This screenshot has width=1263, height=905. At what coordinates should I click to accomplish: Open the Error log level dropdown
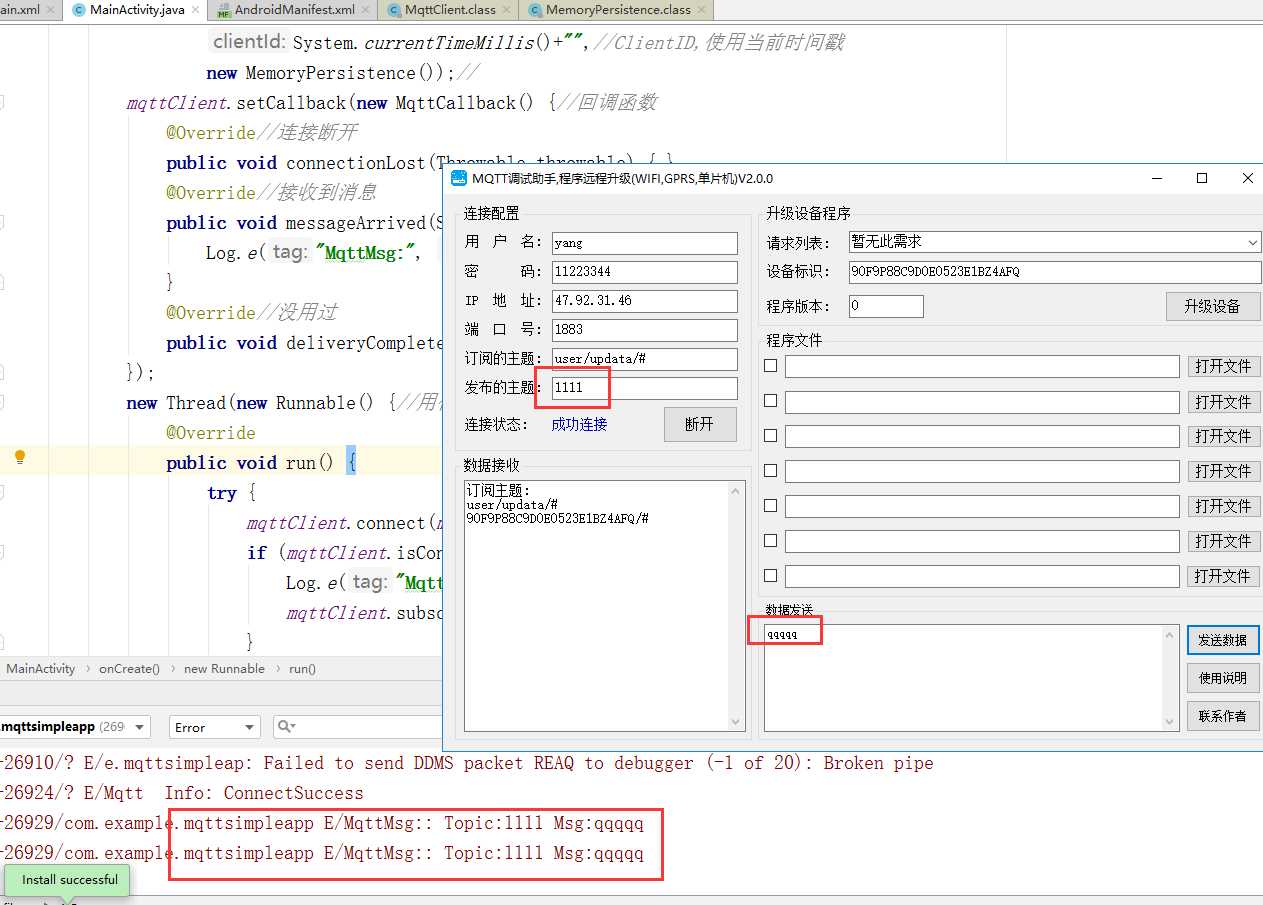214,727
